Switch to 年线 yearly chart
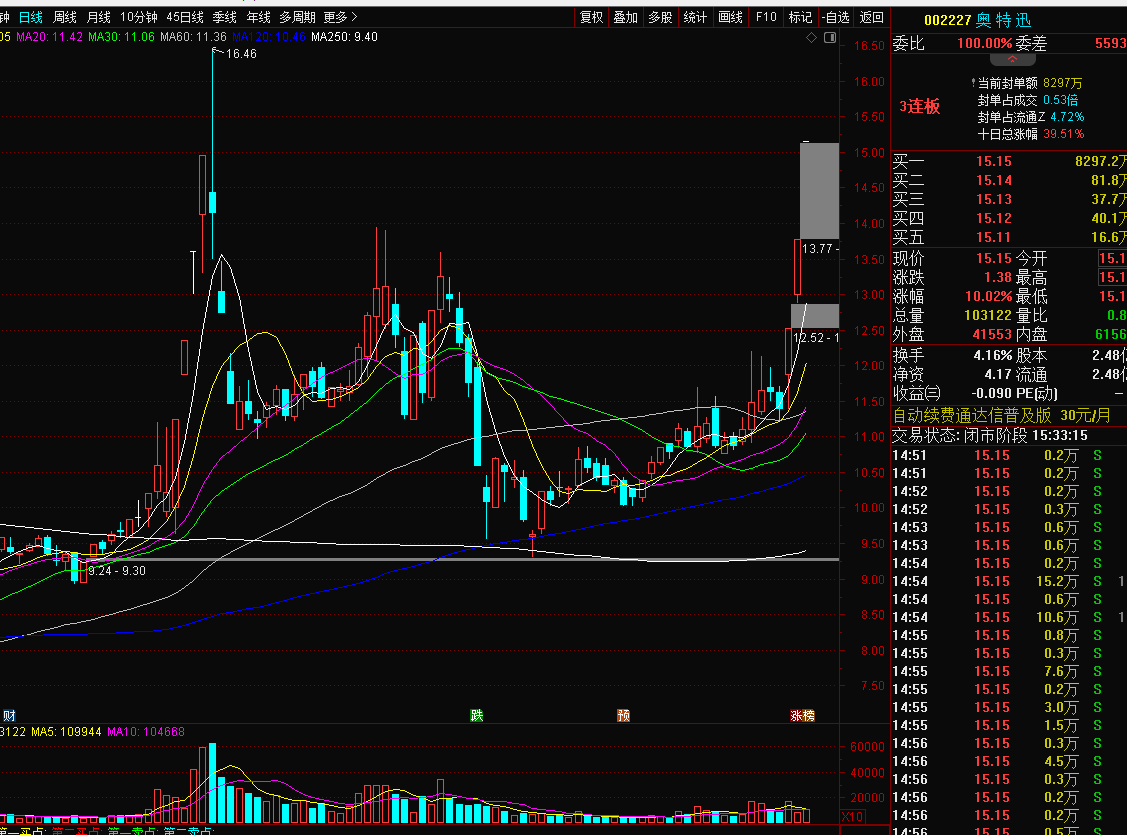The height and width of the screenshot is (835, 1127). (258, 17)
